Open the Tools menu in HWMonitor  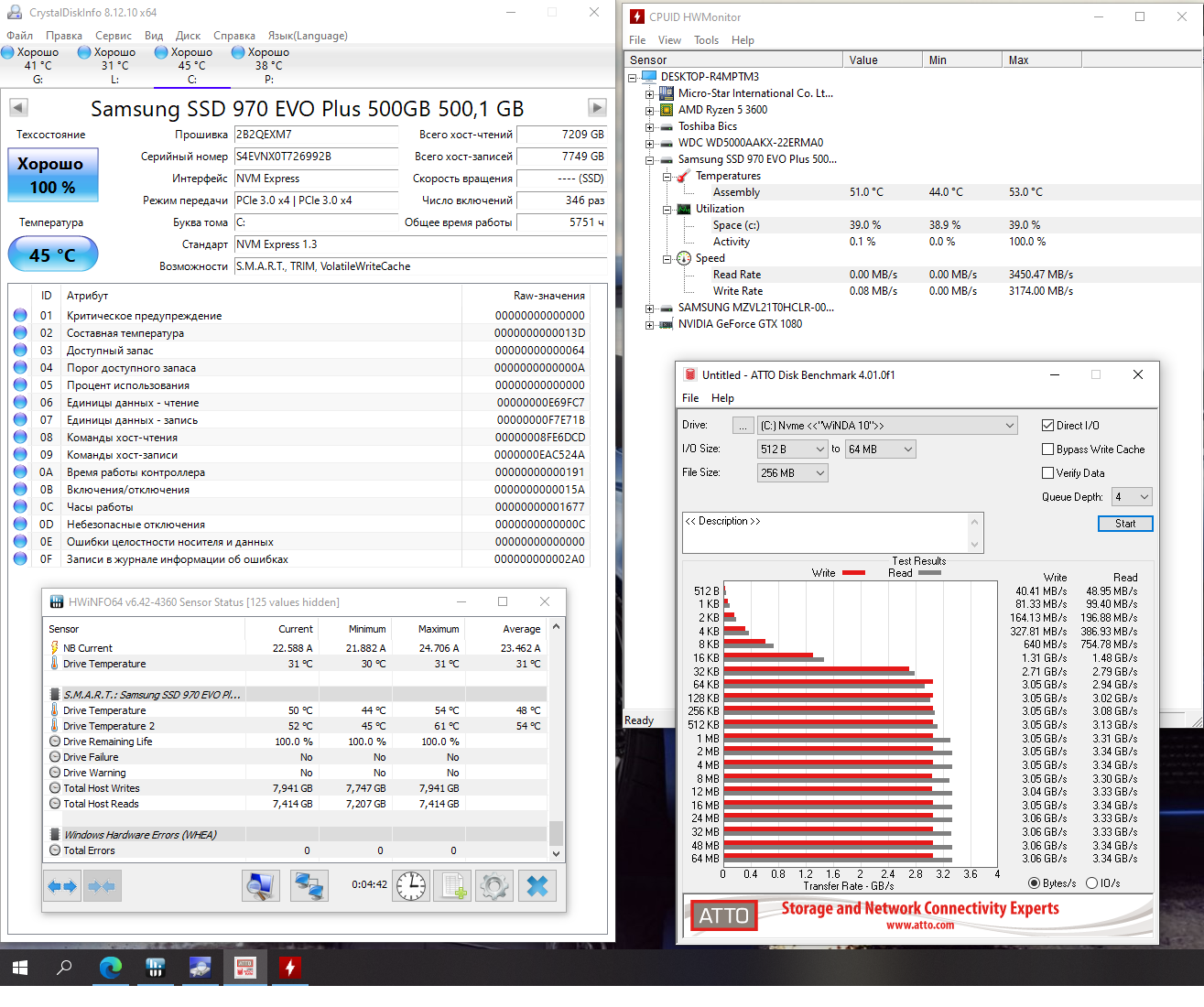coord(706,40)
